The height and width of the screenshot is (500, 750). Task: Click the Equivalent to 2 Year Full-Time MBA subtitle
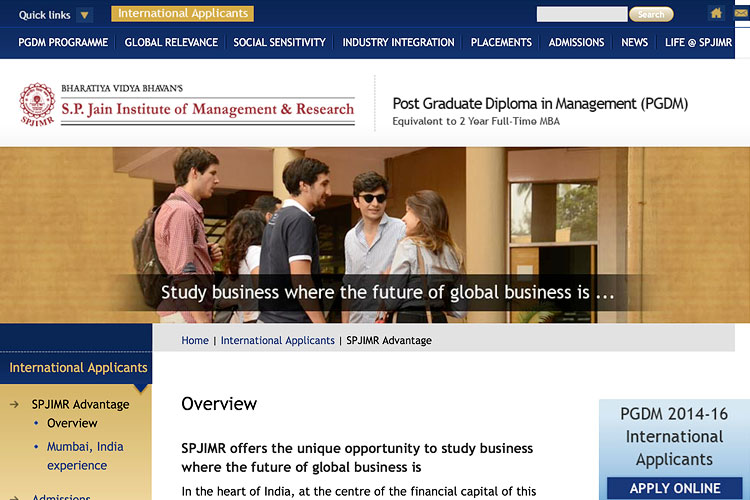tap(476, 121)
